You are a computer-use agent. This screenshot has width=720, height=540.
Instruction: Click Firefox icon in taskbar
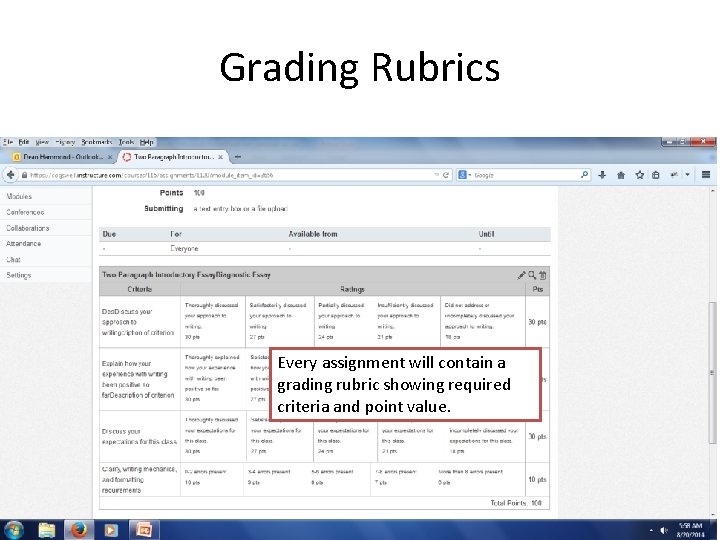point(79,530)
